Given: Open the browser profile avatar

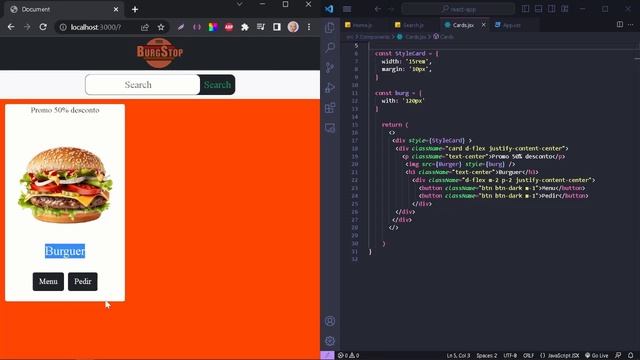Looking at the screenshot, I should 293,27.
